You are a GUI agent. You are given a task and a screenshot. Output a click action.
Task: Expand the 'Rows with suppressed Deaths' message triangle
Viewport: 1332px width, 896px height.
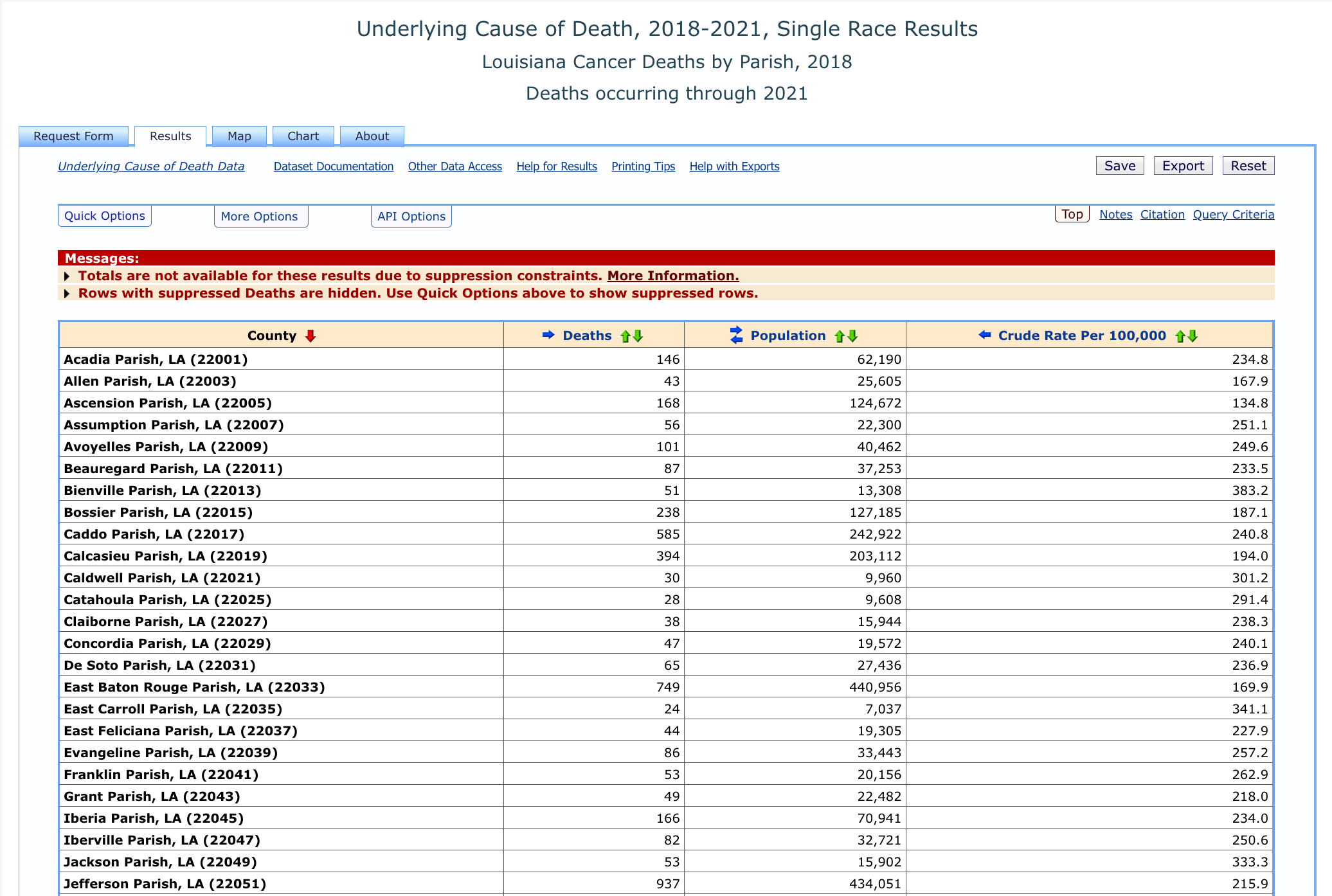(67, 293)
